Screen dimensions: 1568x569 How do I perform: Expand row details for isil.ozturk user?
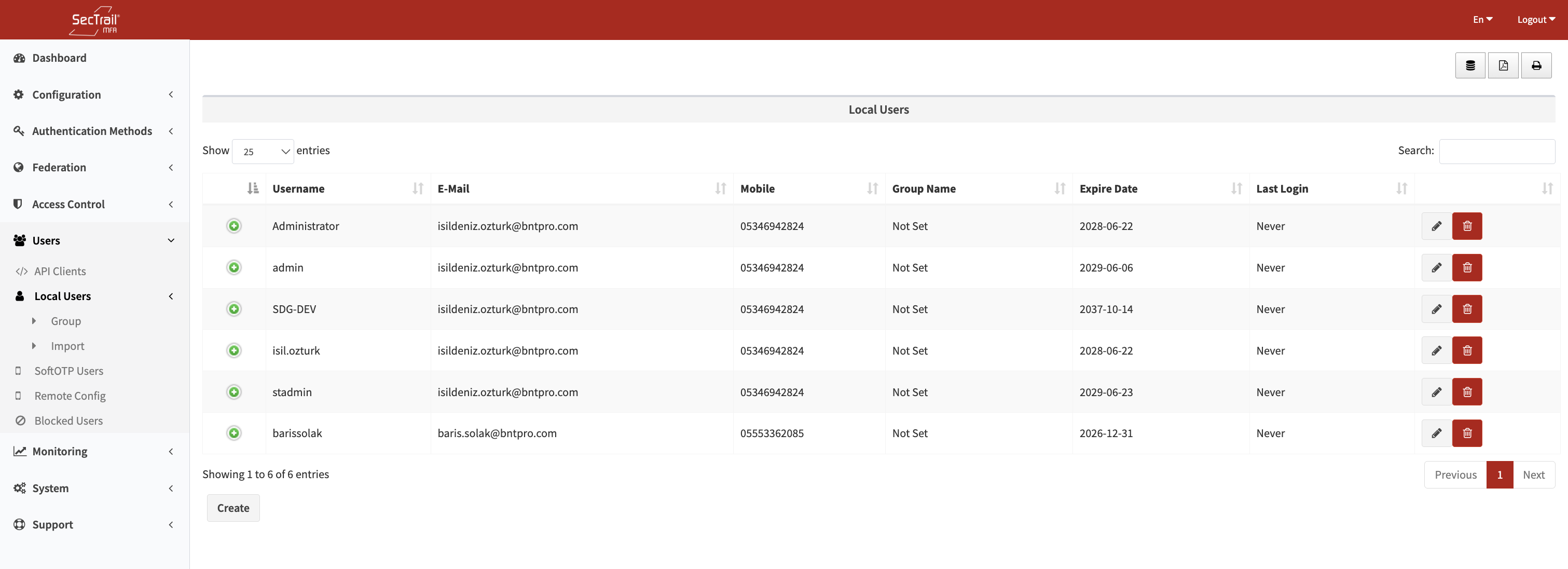pos(233,350)
